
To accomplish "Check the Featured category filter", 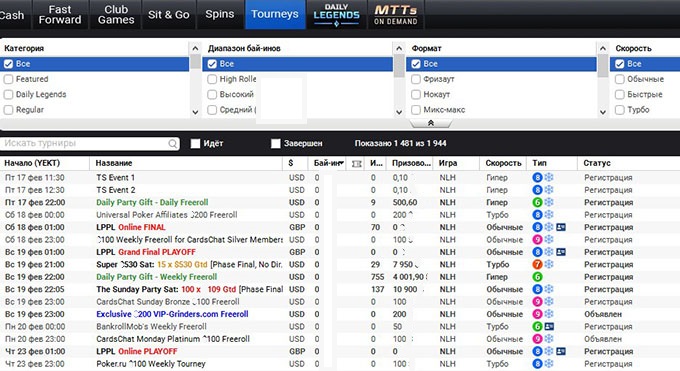I will [x=8, y=79].
